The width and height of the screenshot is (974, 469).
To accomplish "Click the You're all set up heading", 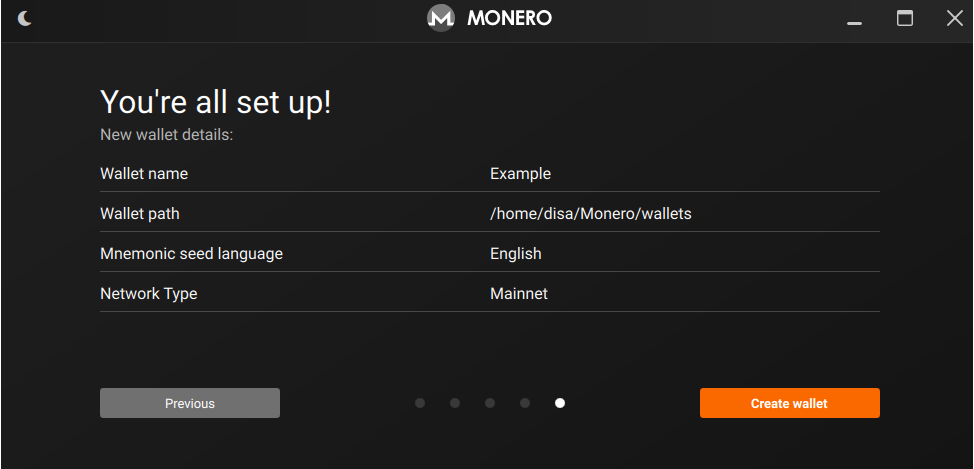I will pyautogui.click(x=216, y=102).
